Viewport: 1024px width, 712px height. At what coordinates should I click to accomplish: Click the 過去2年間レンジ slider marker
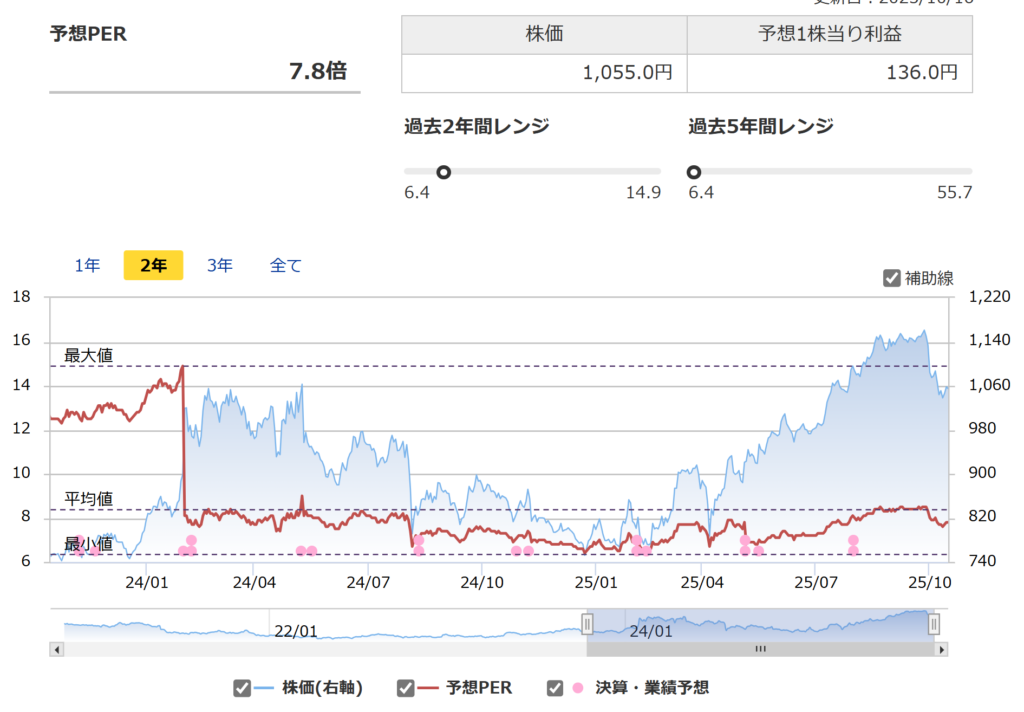(444, 172)
